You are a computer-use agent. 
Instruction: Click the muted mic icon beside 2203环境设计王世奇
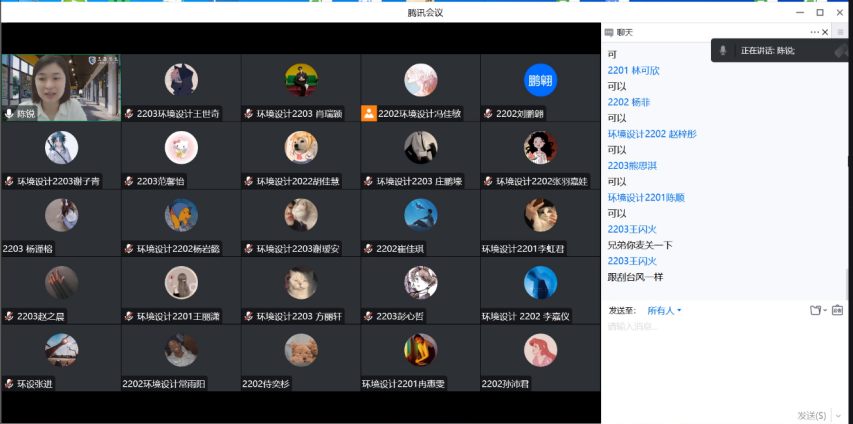(129, 114)
